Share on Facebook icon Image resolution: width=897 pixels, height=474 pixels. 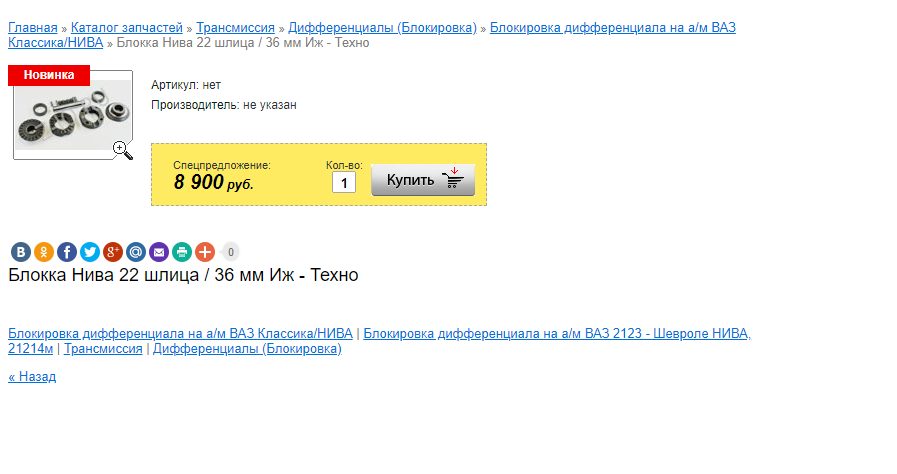(66, 252)
